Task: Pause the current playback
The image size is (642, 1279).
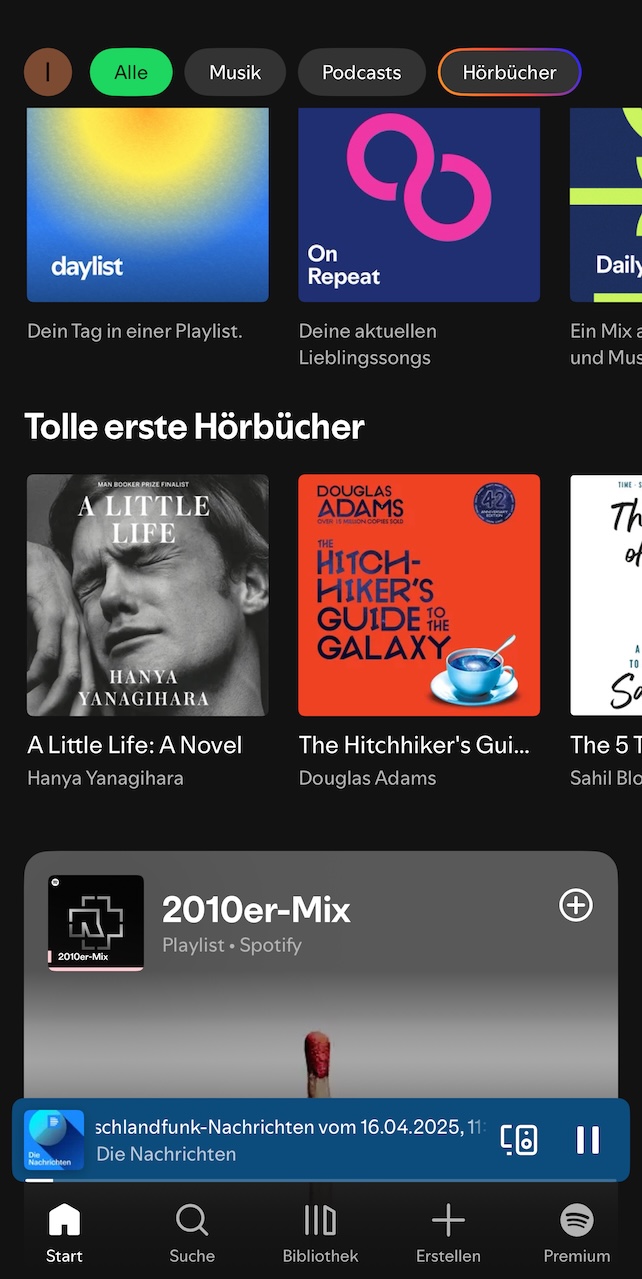Action: (588, 1140)
